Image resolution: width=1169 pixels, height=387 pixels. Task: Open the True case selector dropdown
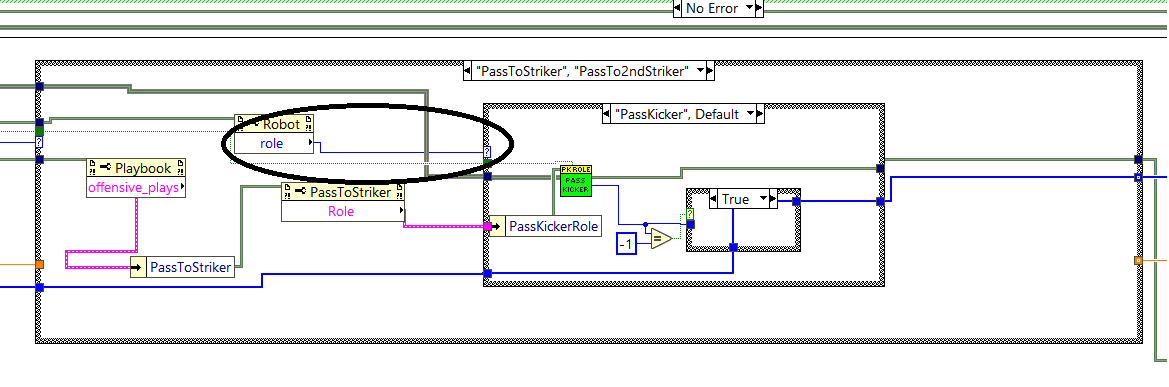click(x=763, y=199)
